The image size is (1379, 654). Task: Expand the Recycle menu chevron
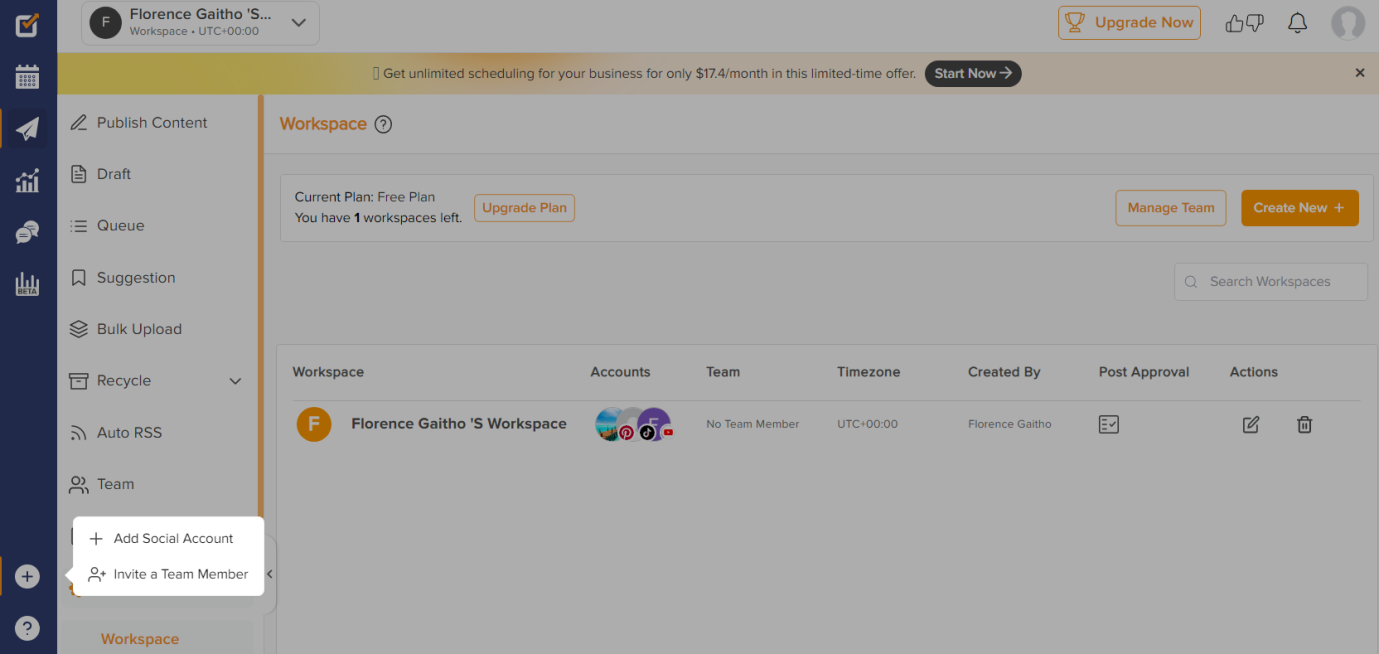tap(235, 381)
